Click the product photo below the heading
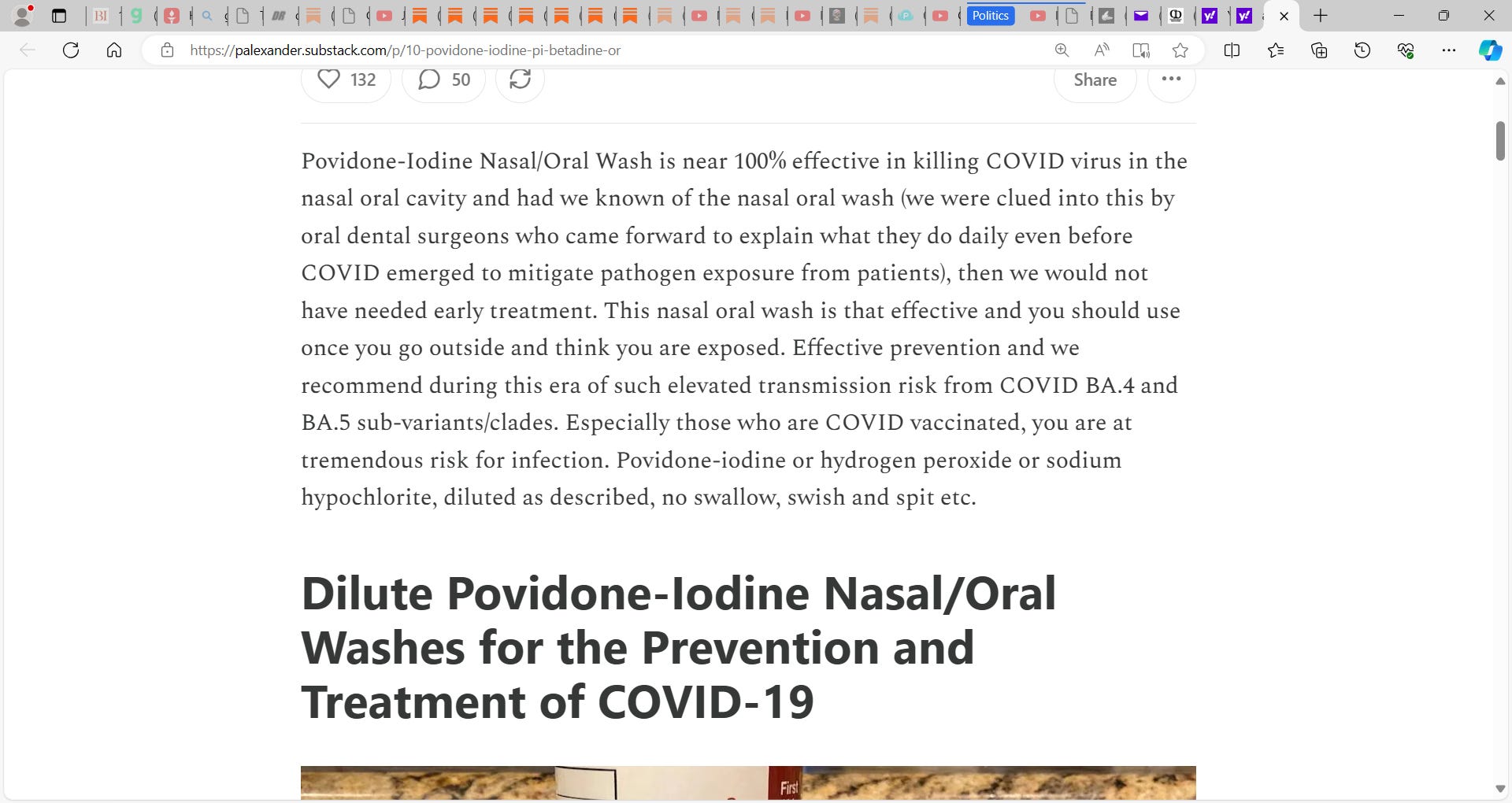This screenshot has height=803, width=1512. 748,783
